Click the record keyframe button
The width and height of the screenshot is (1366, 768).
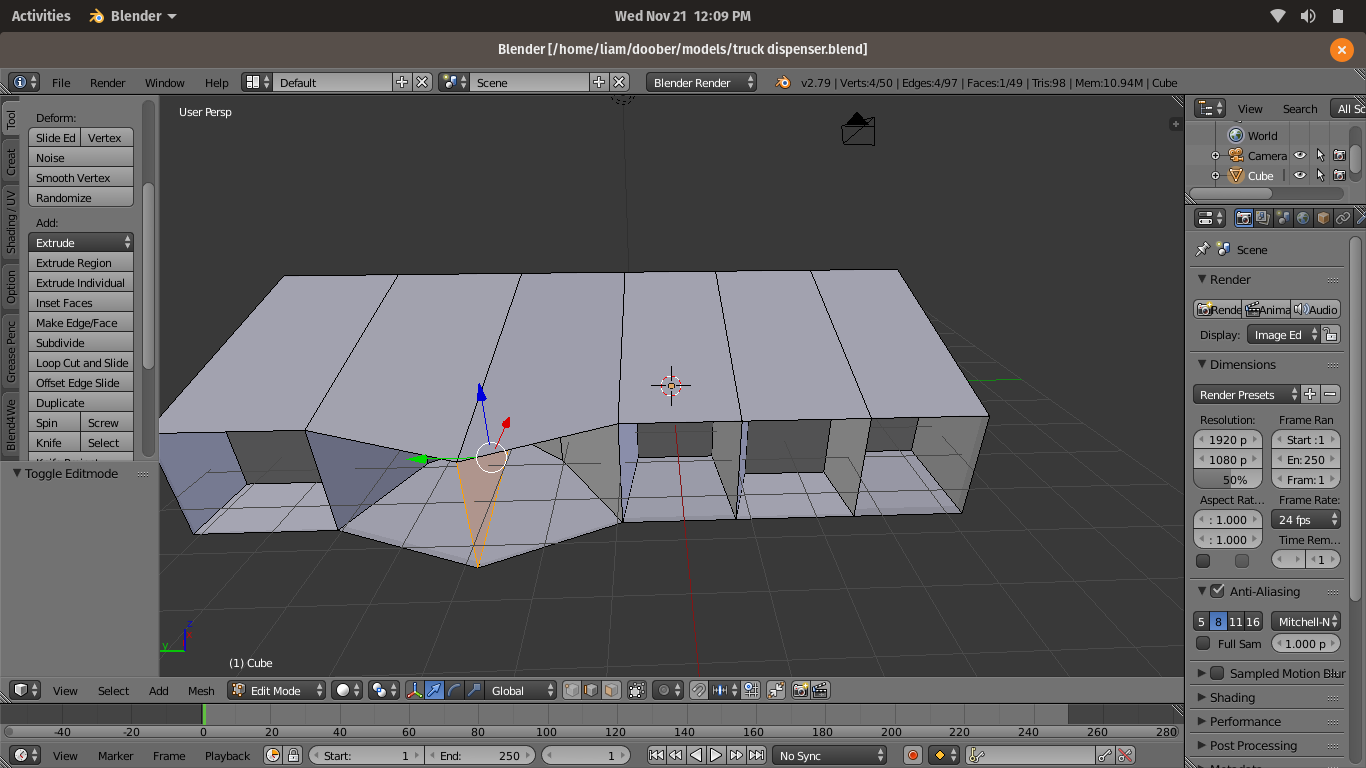coord(912,756)
